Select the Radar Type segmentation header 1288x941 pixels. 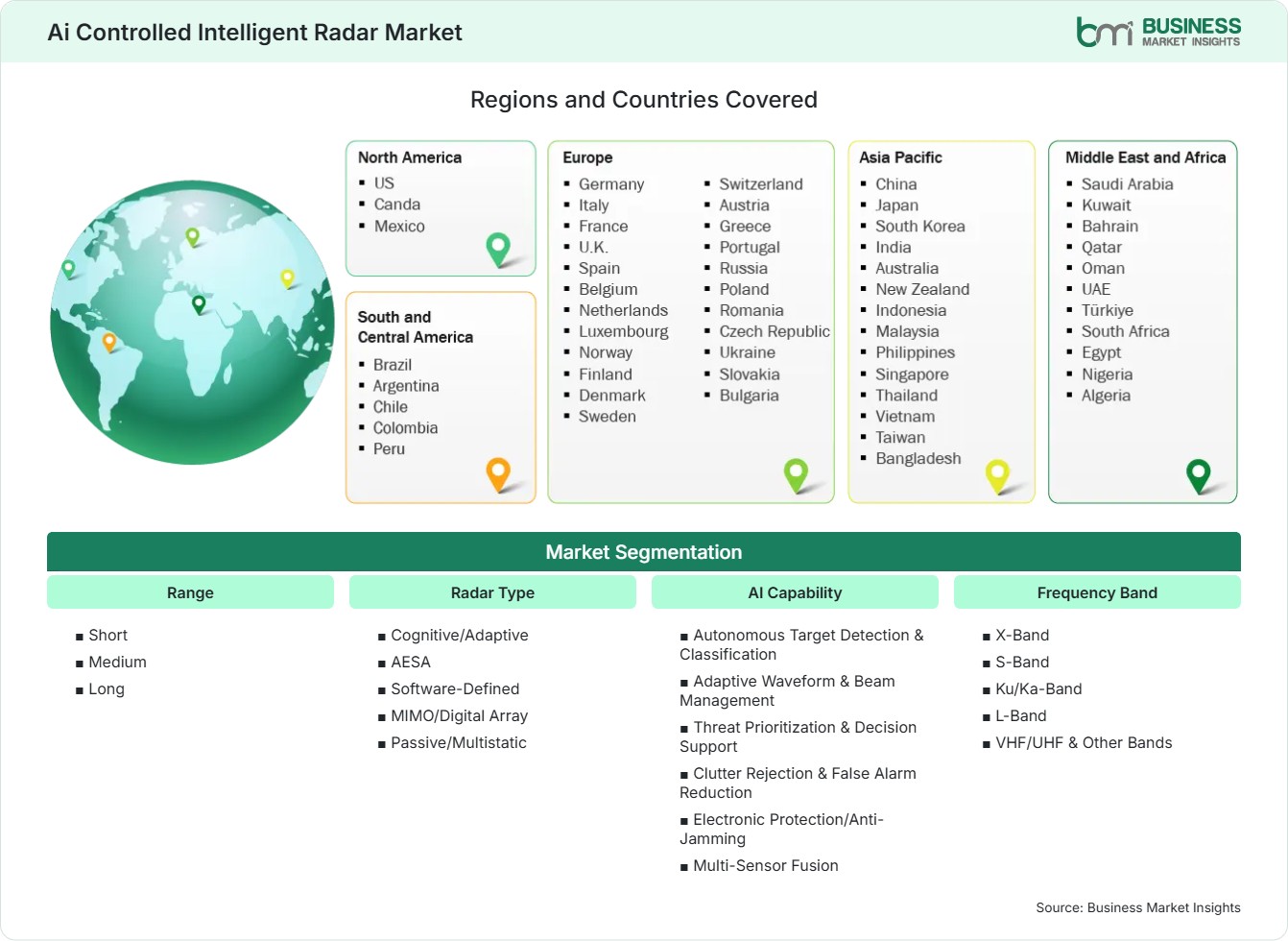[492, 592]
